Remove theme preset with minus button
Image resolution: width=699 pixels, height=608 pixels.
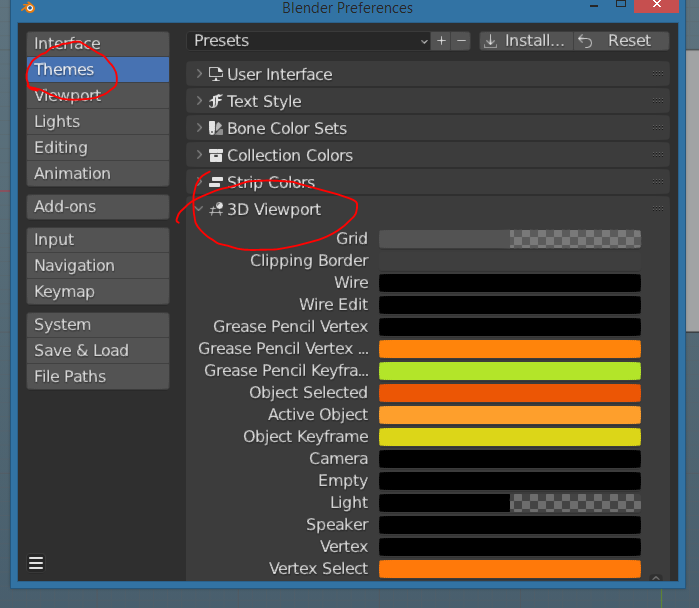click(461, 41)
